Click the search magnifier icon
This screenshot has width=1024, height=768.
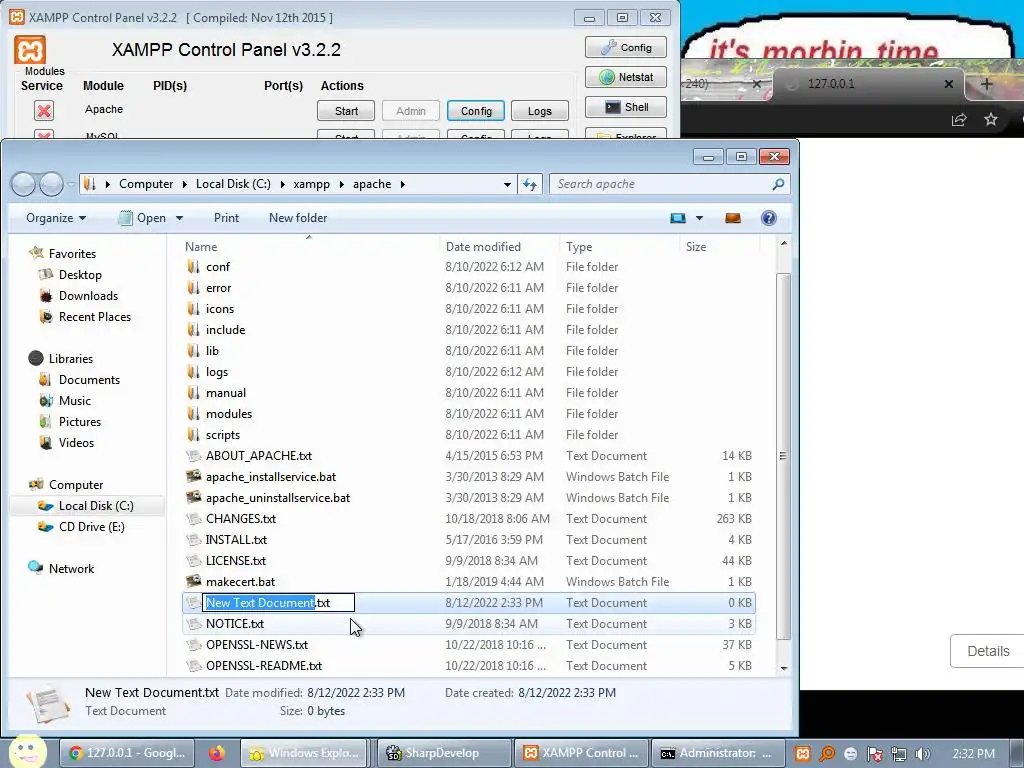(x=778, y=184)
